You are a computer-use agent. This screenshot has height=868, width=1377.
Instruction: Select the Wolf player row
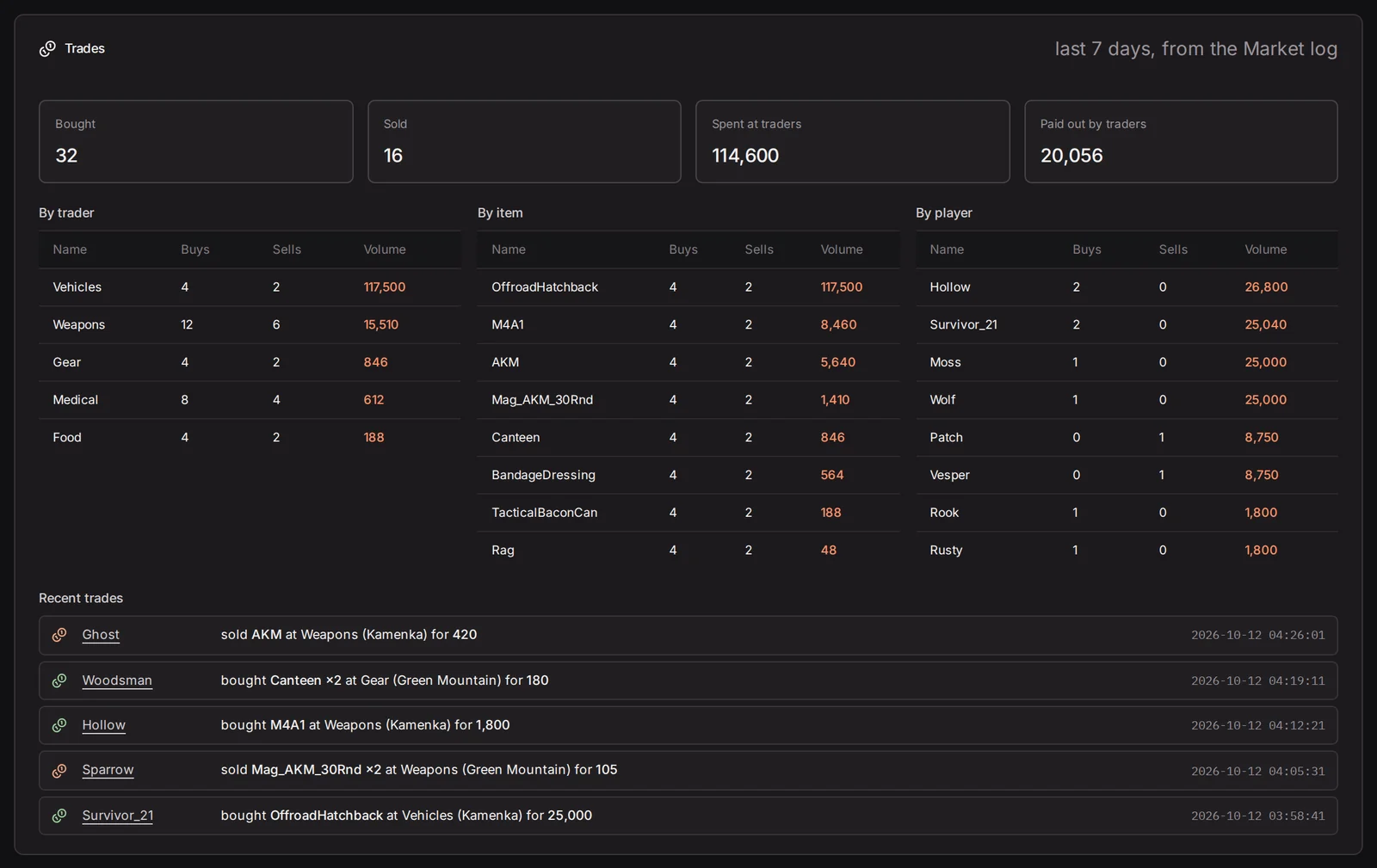tap(1127, 400)
